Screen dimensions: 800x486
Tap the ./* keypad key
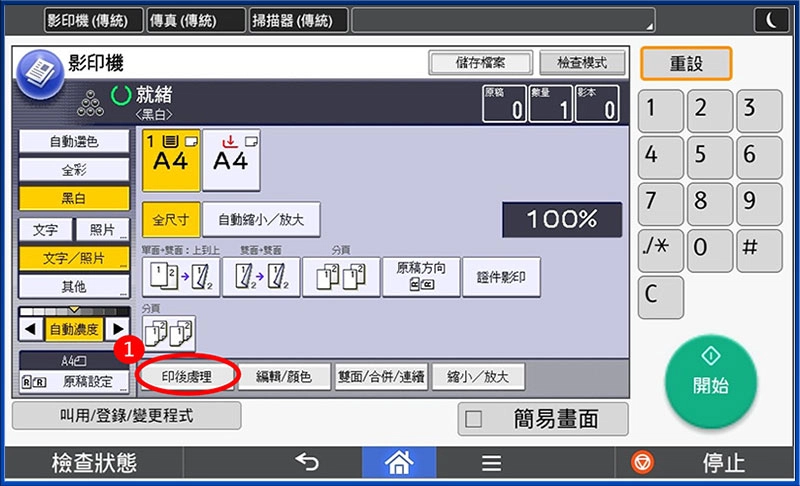click(x=660, y=250)
